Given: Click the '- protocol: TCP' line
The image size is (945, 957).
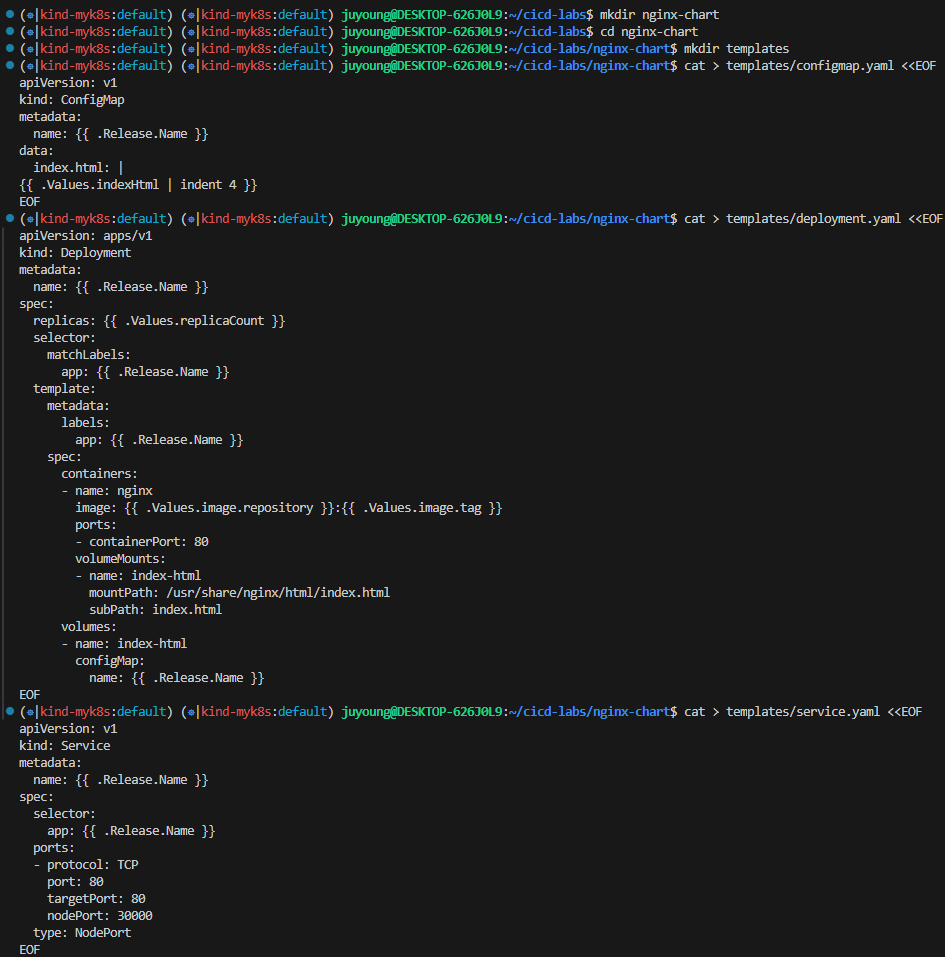Looking at the screenshot, I should pos(86,865).
